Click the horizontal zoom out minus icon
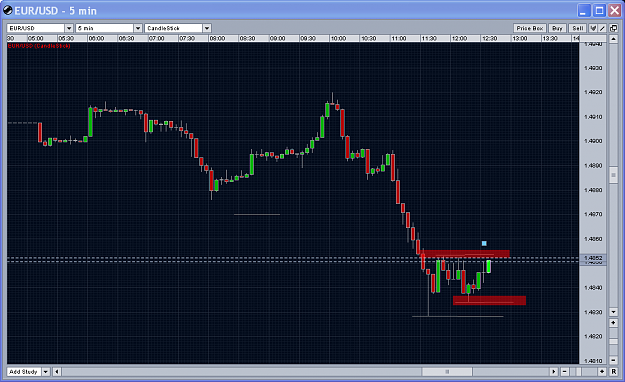The width and height of the screenshot is (625, 382). 564,372
